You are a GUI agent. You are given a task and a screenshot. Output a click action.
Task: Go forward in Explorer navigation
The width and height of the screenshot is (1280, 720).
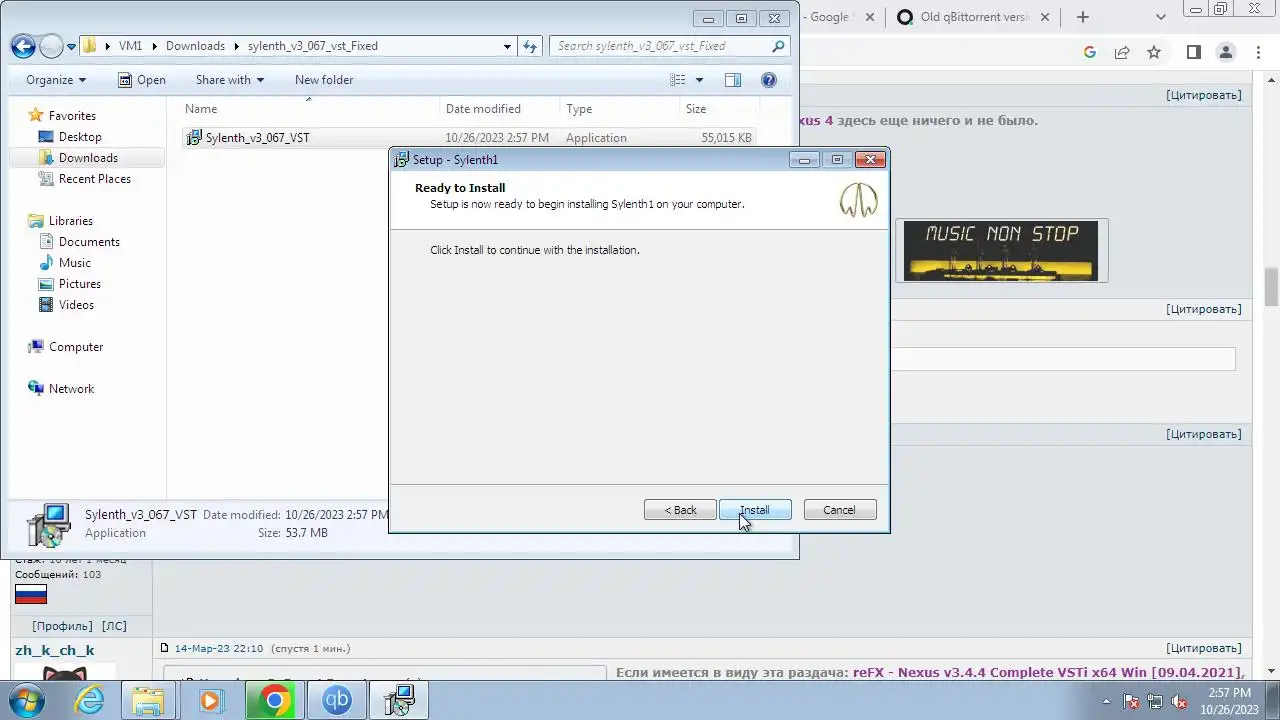click(51, 46)
